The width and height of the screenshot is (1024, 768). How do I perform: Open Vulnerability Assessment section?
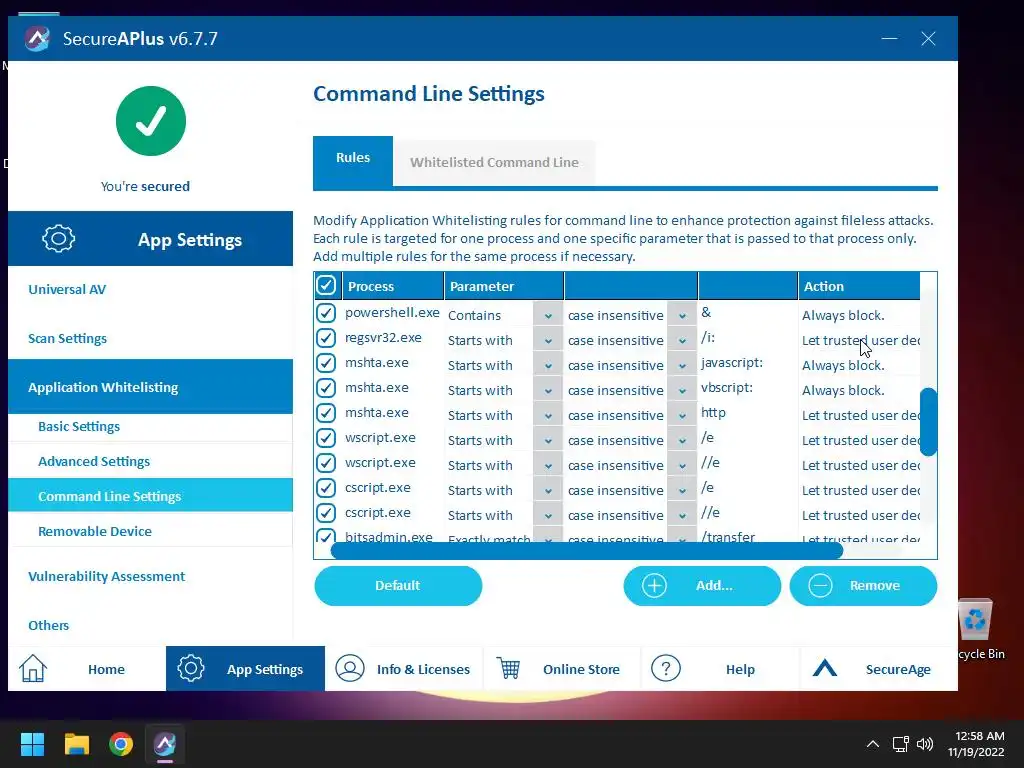[106, 576]
